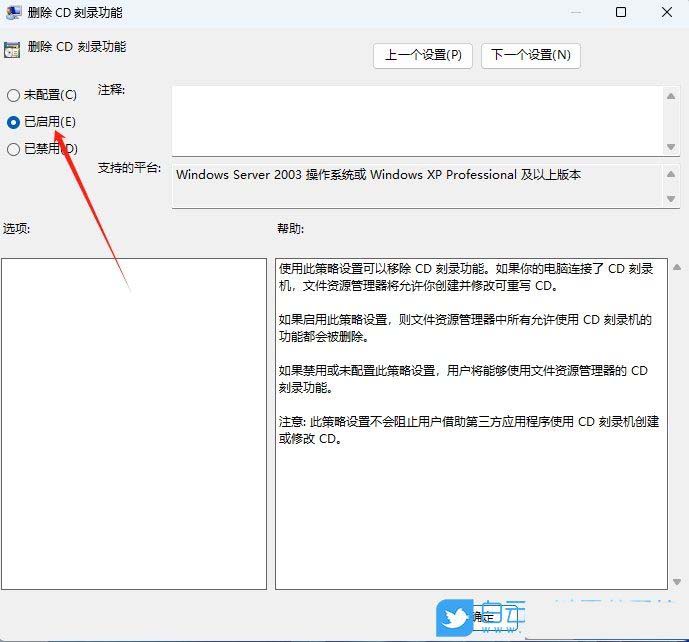
Task: Click the down arrow of the 支持的平台 scrollbar
Action: (x=671, y=199)
